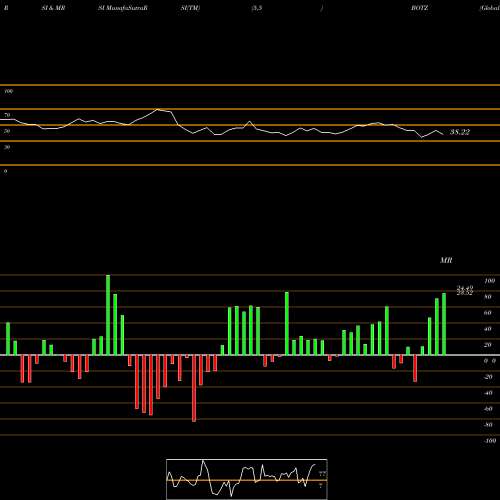Click the 100 label on left RSI axis
Image resolution: width=500 pixels, height=500 pixels.
tap(8, 91)
